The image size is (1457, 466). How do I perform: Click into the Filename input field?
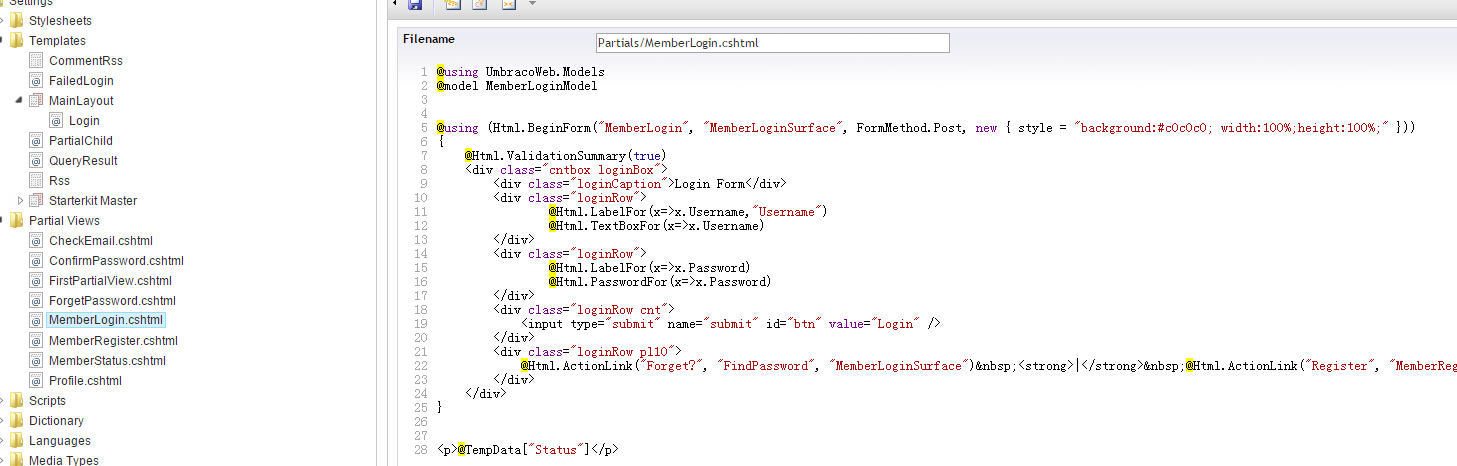tap(772, 43)
